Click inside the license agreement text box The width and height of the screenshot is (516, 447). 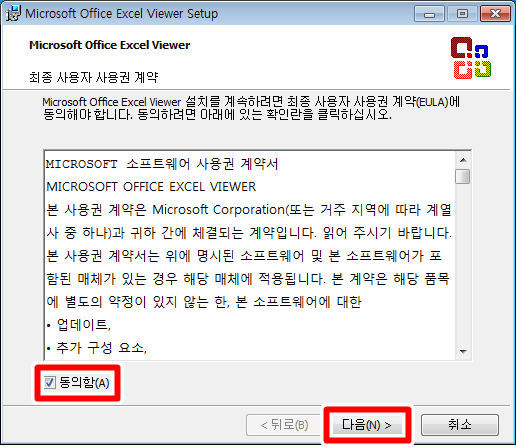click(x=250, y=256)
